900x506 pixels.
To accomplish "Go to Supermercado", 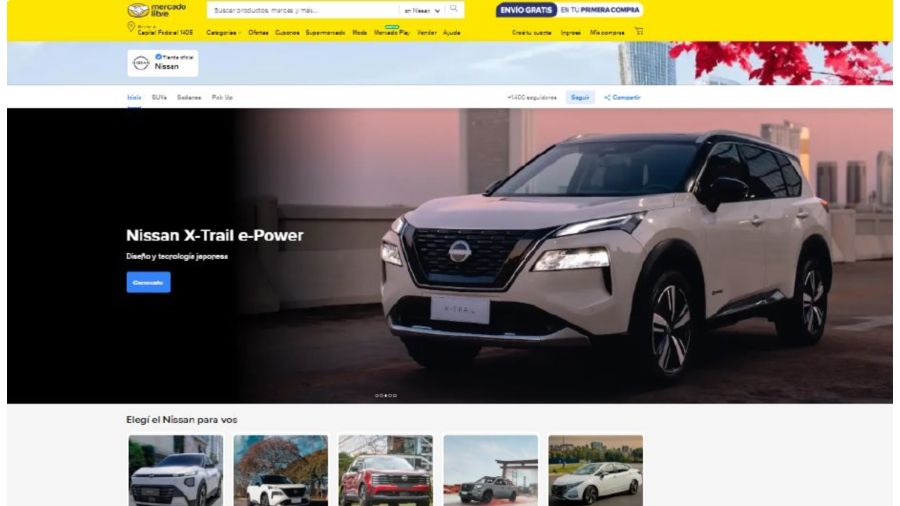I will (x=325, y=33).
